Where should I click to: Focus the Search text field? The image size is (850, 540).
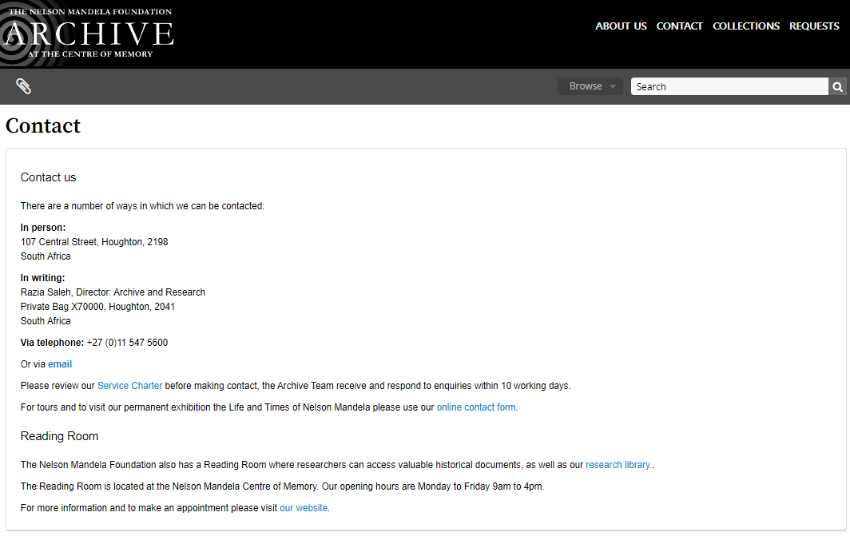click(729, 87)
